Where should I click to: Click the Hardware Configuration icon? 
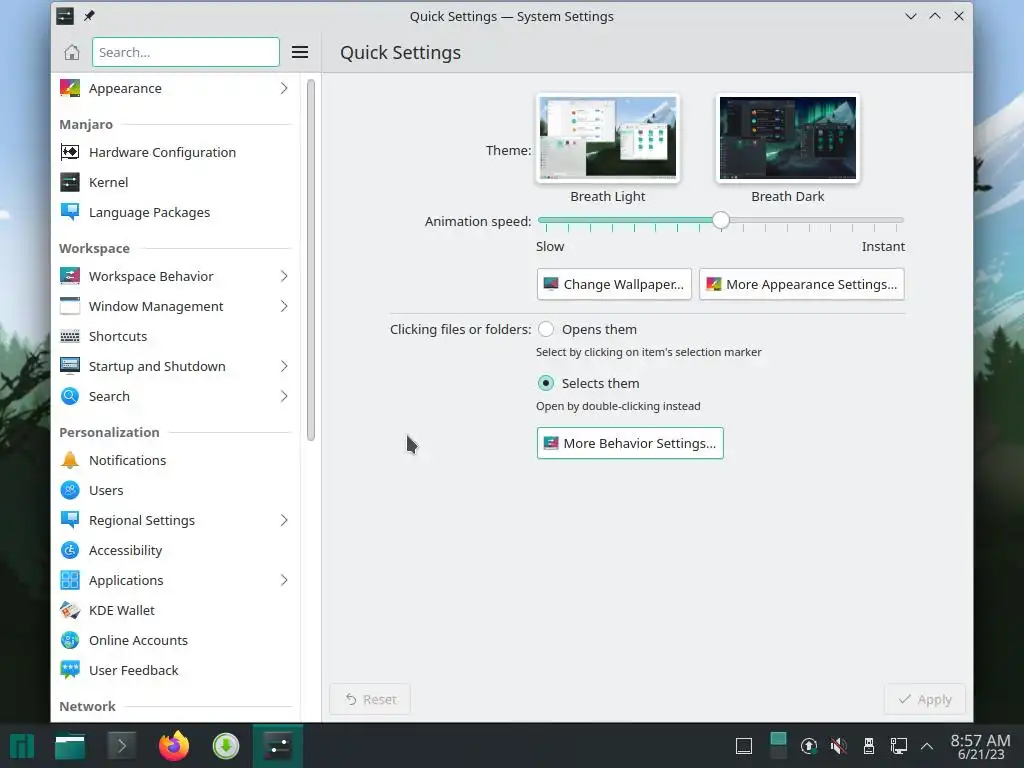[70, 152]
